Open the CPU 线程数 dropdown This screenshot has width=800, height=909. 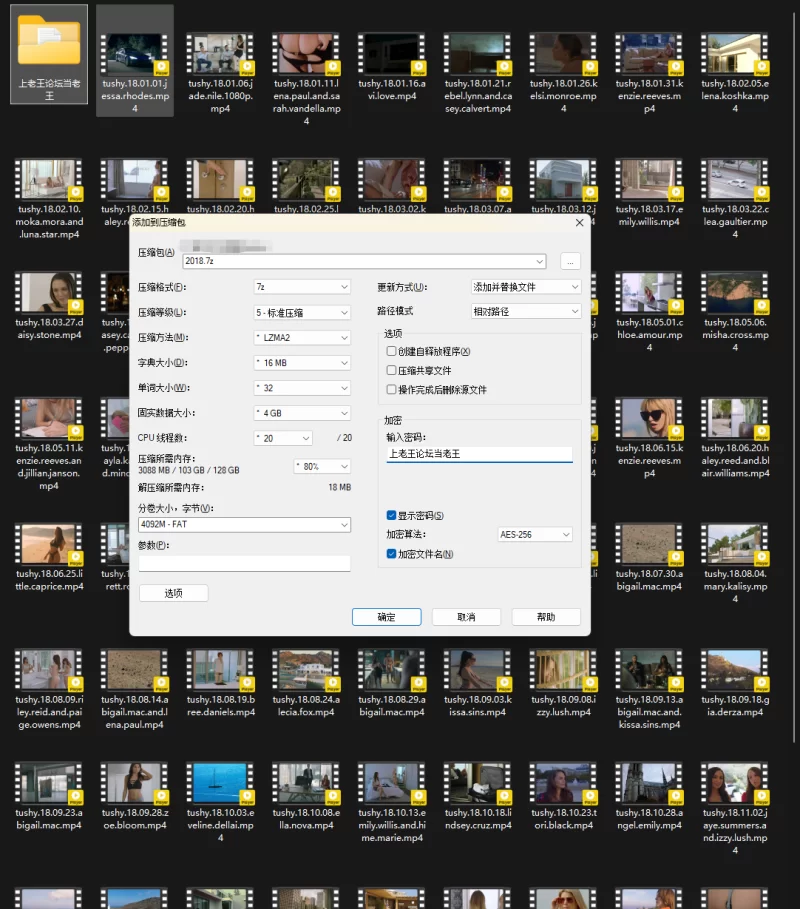(x=283, y=438)
